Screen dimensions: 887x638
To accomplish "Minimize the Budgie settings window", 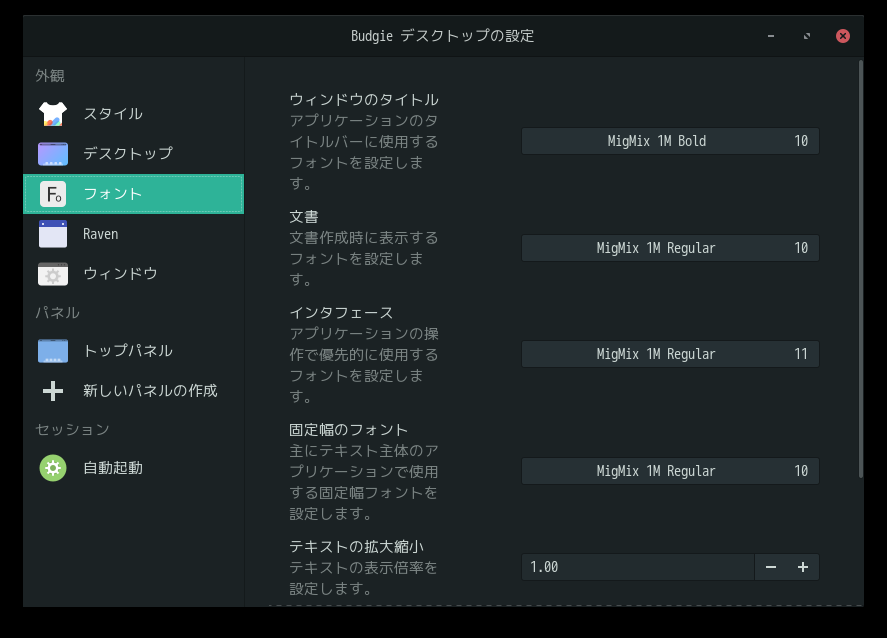I will pyautogui.click(x=771, y=36).
